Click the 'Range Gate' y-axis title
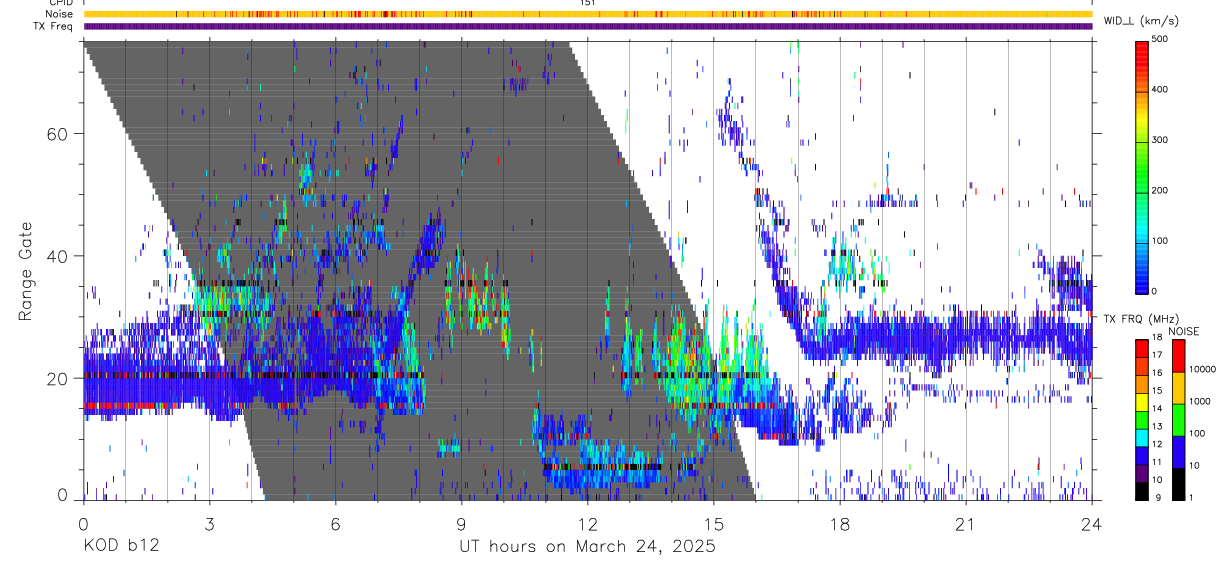The image size is (1228, 567). [x=26, y=269]
